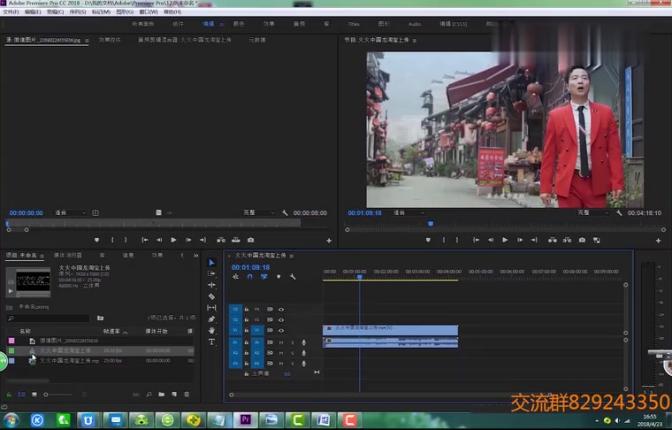
Task: Toggle lock on the top video track
Action: click(x=246, y=309)
